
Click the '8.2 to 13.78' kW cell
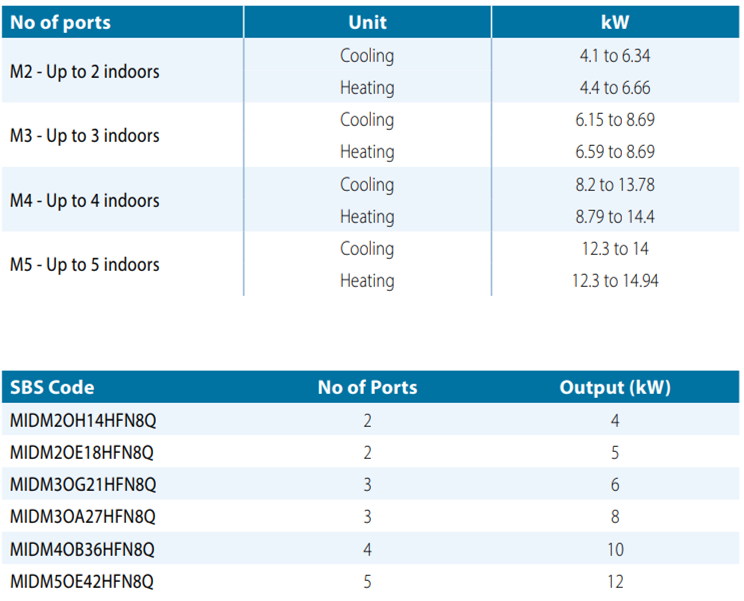pyautogui.click(x=615, y=185)
